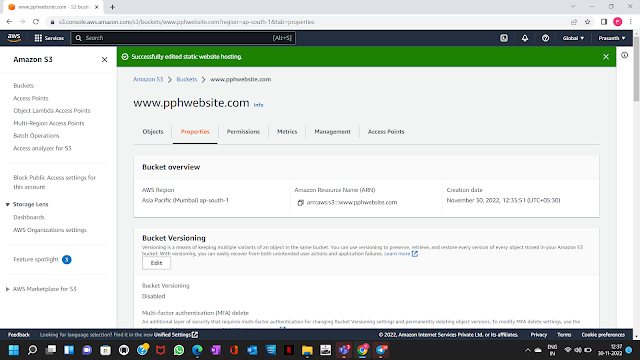Open the CloudShell icon in header

point(504,38)
